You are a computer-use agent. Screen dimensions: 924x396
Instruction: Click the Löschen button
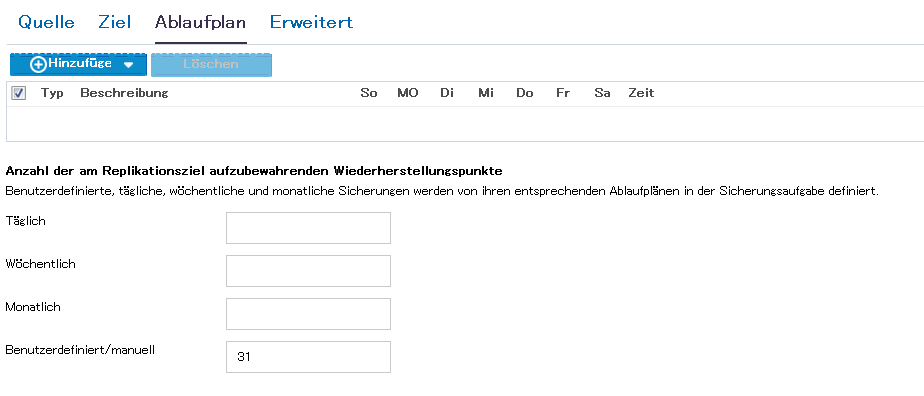click(x=211, y=65)
